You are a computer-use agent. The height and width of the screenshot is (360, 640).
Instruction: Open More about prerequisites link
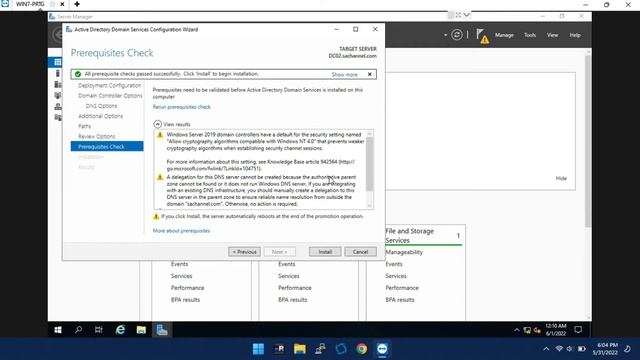pos(181,231)
